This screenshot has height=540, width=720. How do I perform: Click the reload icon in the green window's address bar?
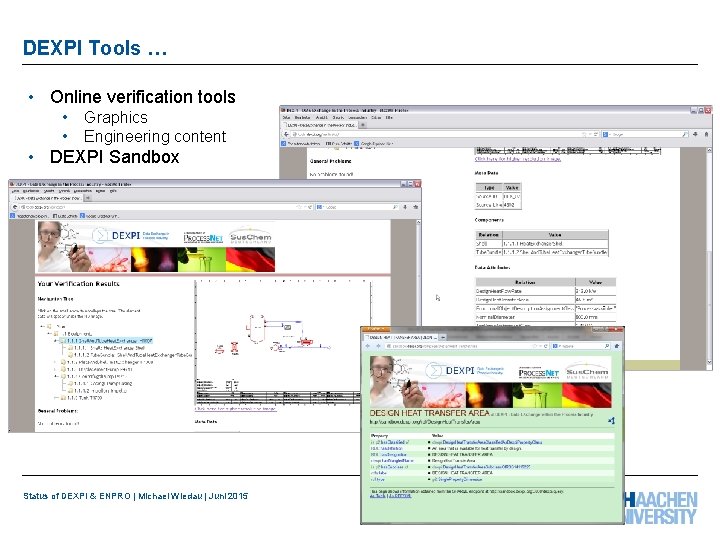tap(545, 346)
